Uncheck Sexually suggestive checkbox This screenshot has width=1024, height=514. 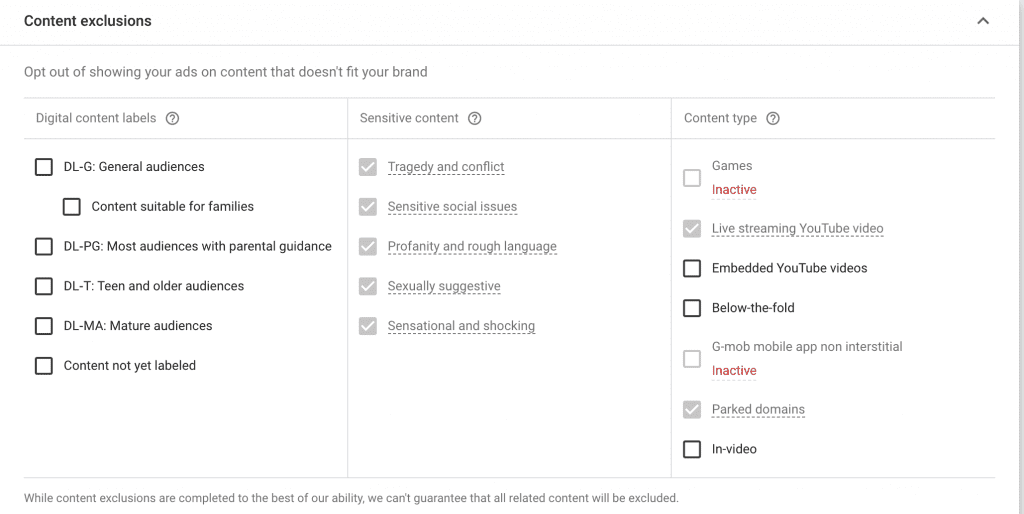click(x=368, y=286)
